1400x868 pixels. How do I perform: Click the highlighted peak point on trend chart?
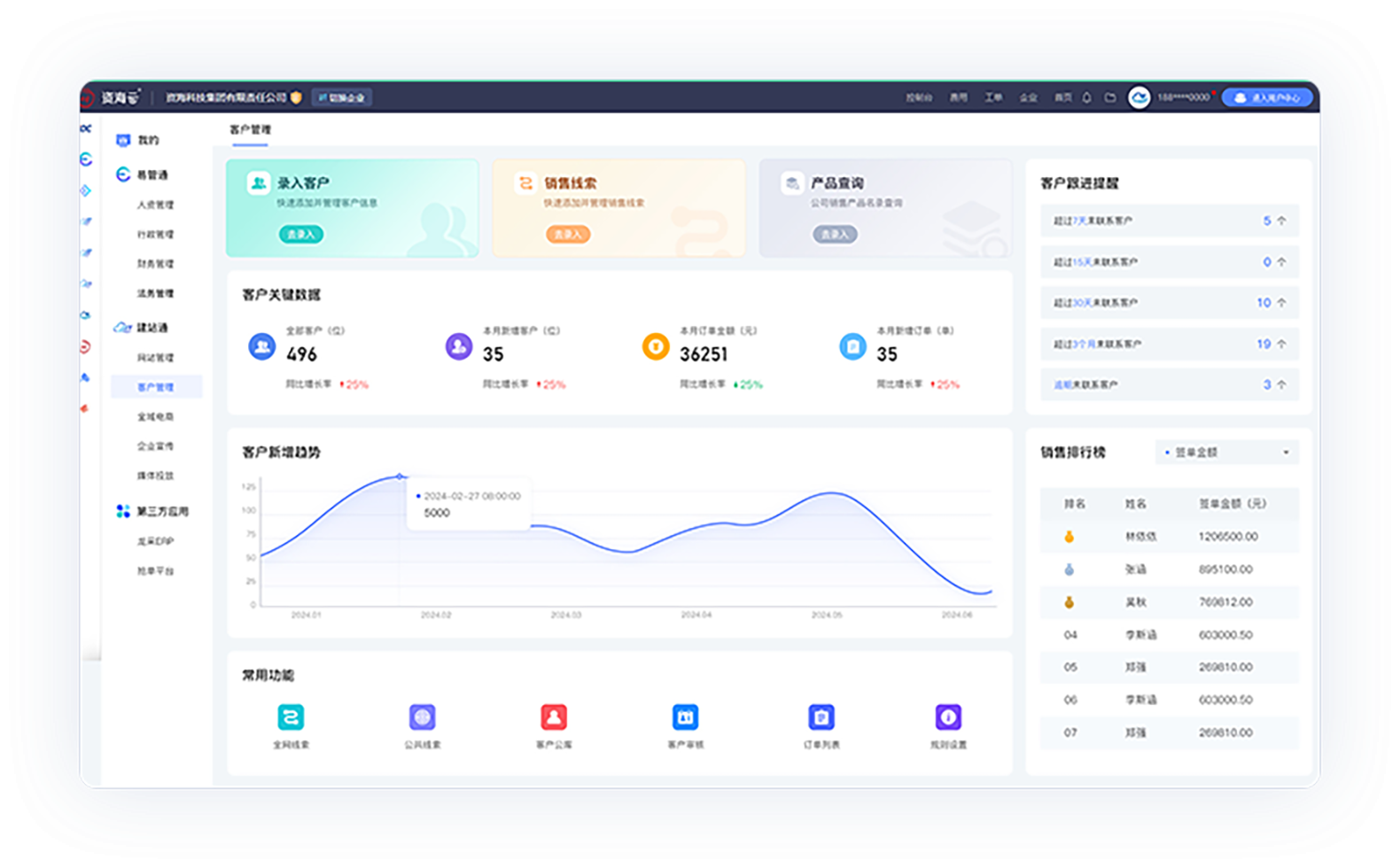pyautogui.click(x=400, y=477)
